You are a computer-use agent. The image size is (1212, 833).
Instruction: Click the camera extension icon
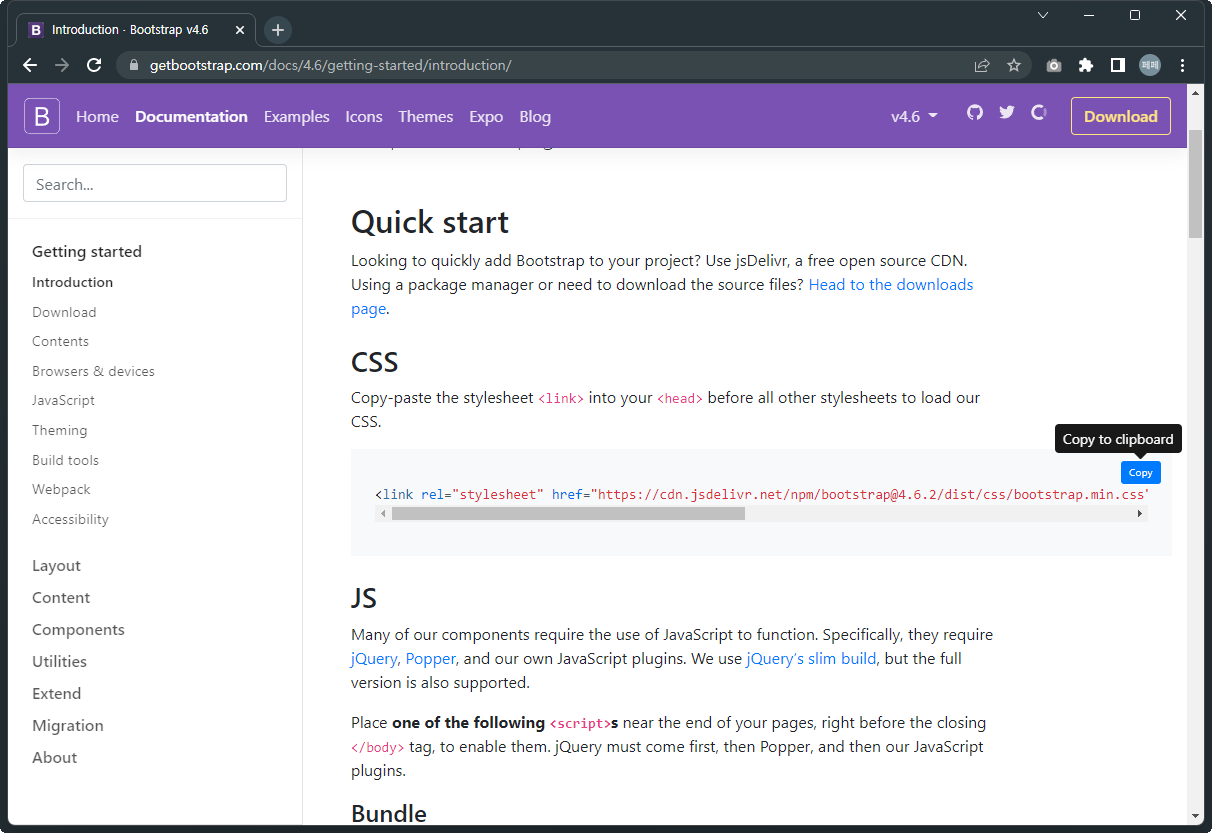coord(1054,65)
